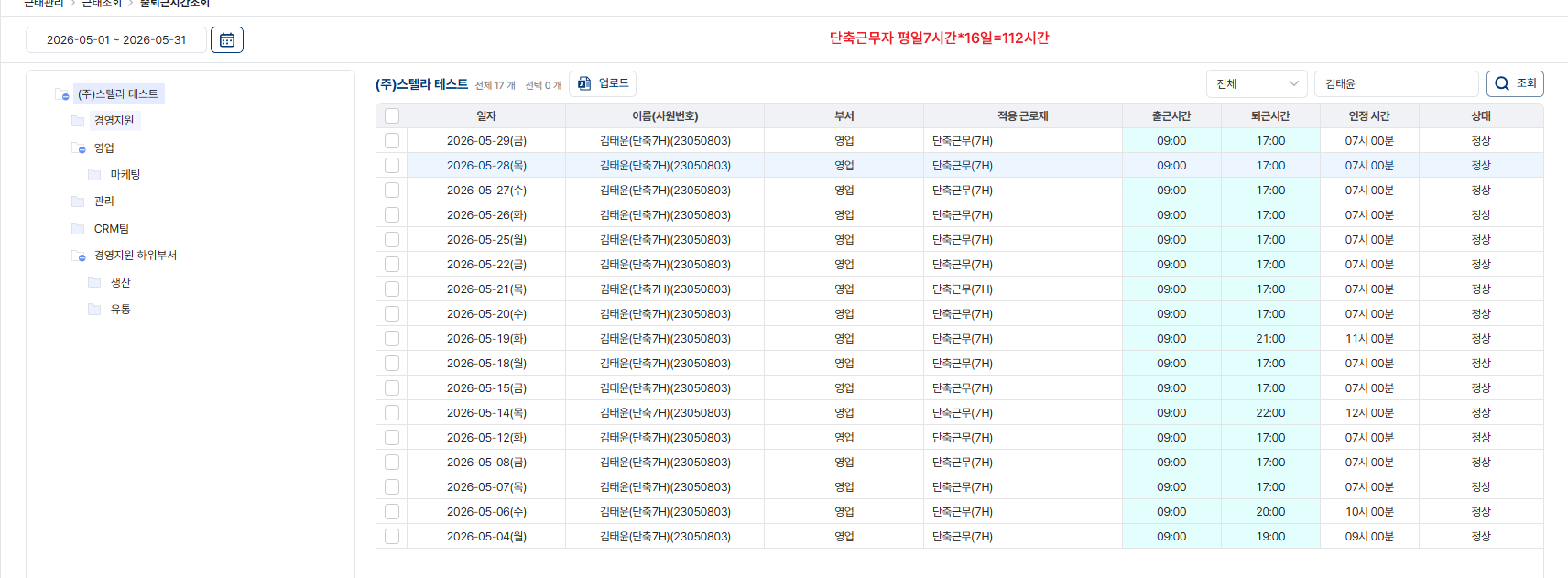The height and width of the screenshot is (578, 1568).
Task: Click the 20:00 퇴근시간 cell
Action: tap(1270, 511)
